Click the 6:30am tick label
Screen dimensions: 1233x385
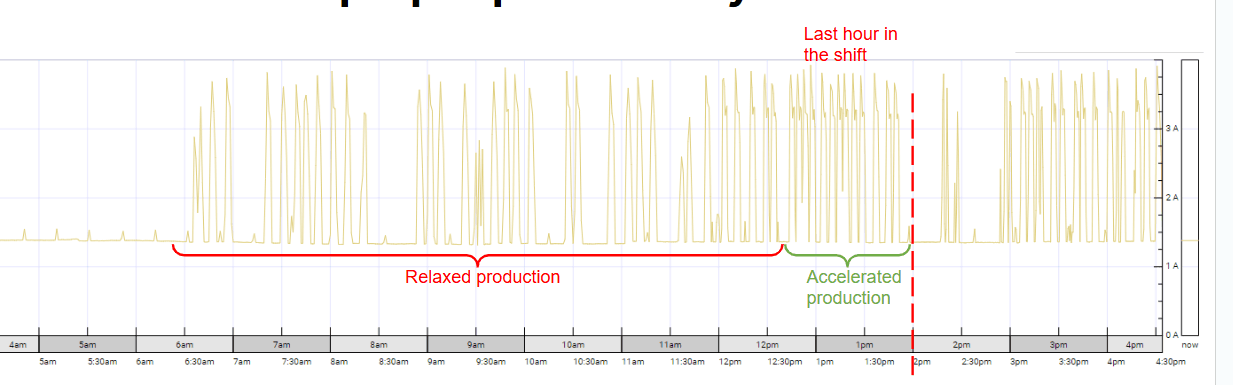(x=199, y=361)
